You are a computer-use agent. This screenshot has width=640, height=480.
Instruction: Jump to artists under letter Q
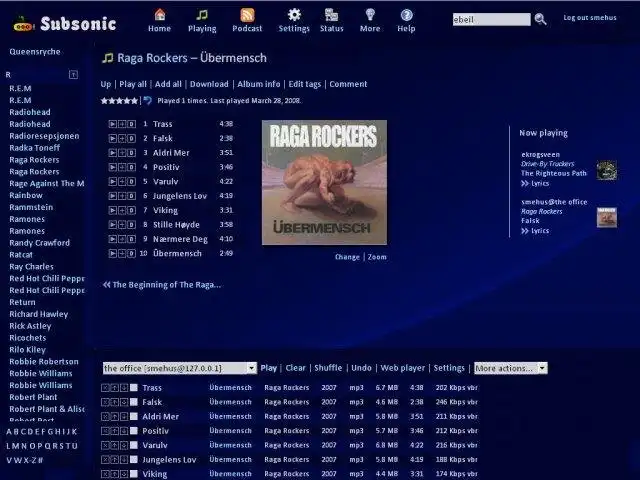(x=48, y=446)
